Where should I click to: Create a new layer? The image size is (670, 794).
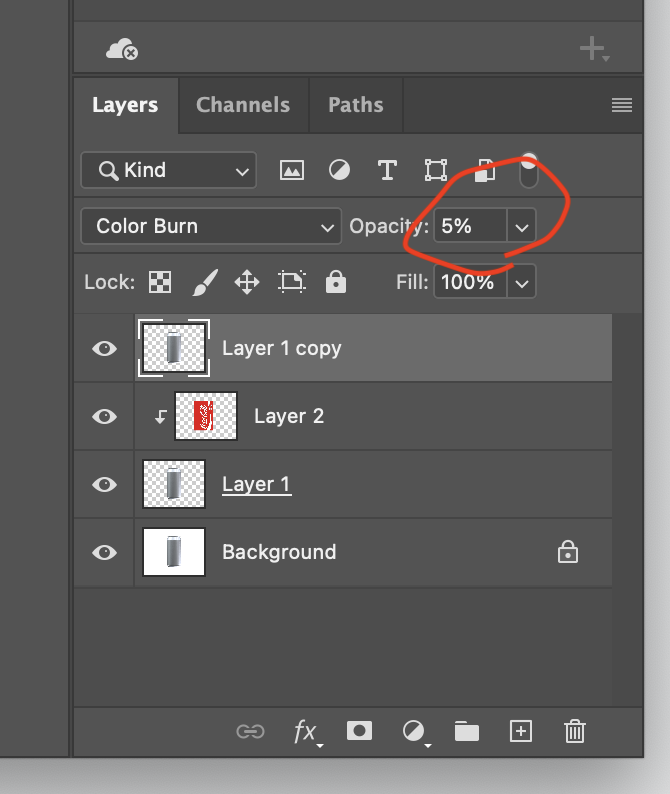click(x=521, y=731)
